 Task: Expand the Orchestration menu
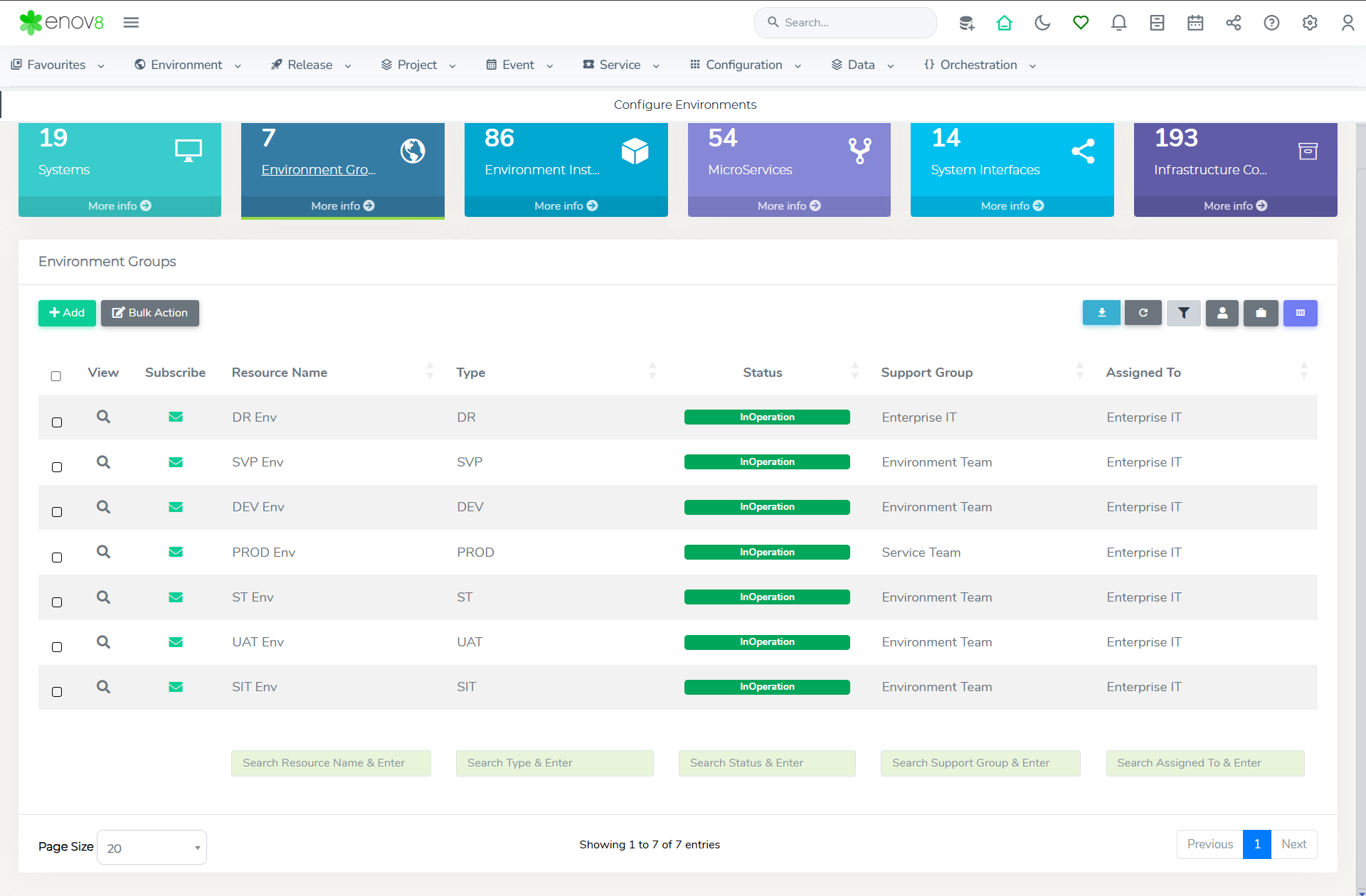click(x=979, y=65)
